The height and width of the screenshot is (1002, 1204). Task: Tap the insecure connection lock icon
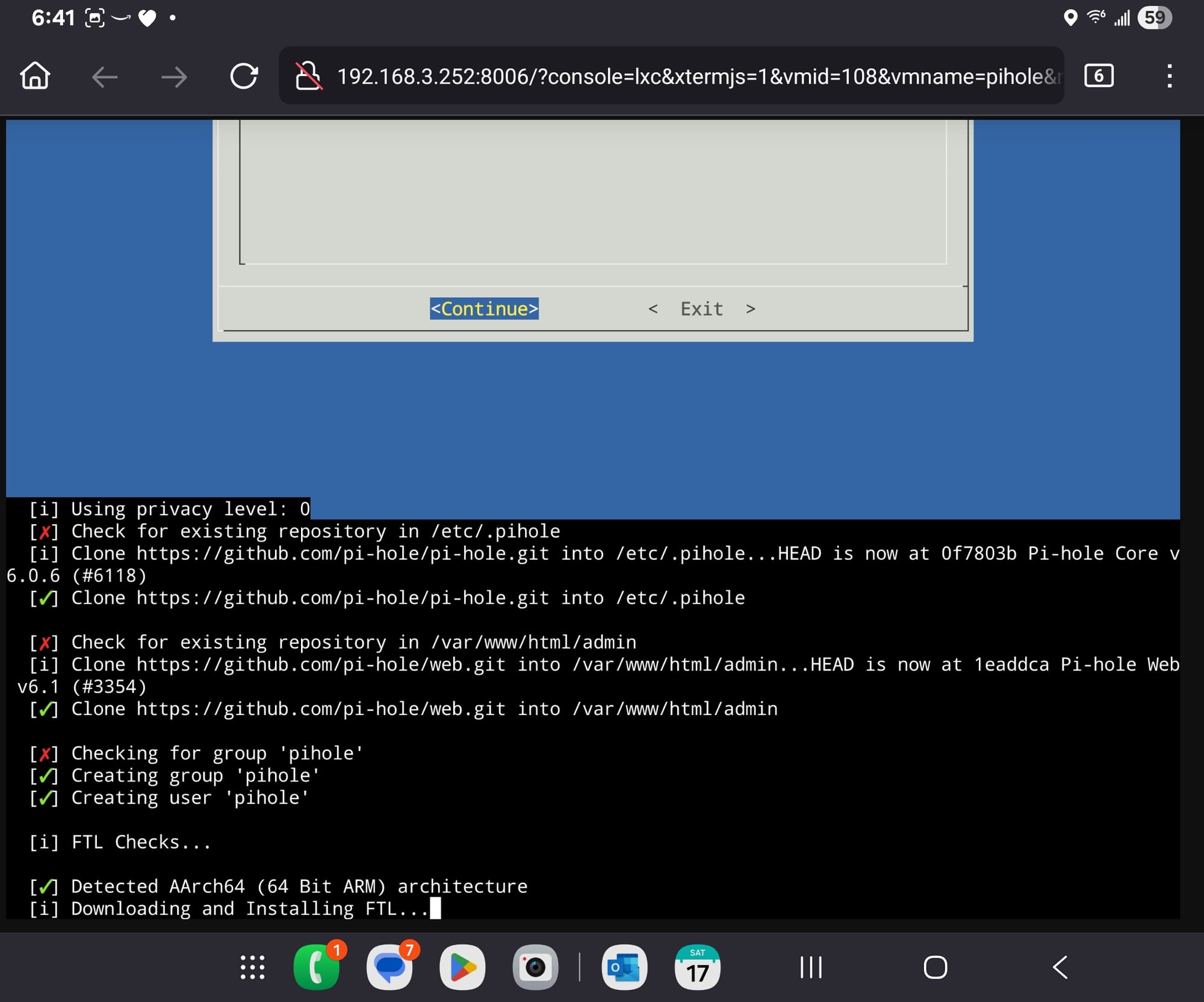(x=308, y=76)
